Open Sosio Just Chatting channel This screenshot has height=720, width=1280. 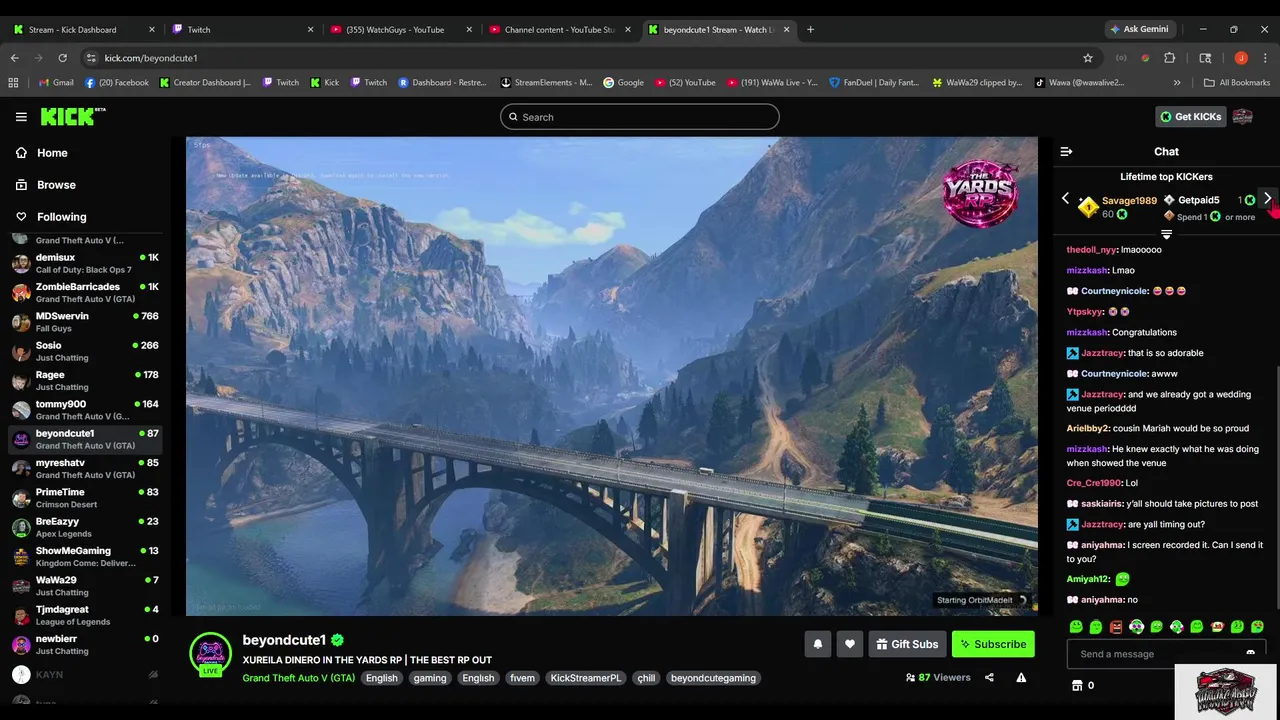tap(84, 351)
